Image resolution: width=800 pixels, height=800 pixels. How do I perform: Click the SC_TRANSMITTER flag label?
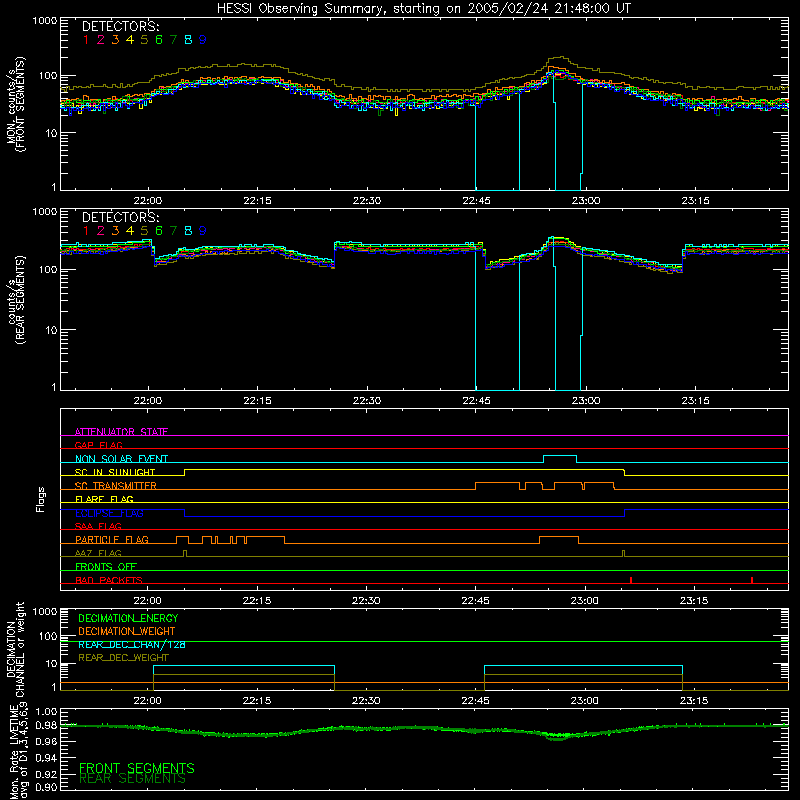pos(116,486)
